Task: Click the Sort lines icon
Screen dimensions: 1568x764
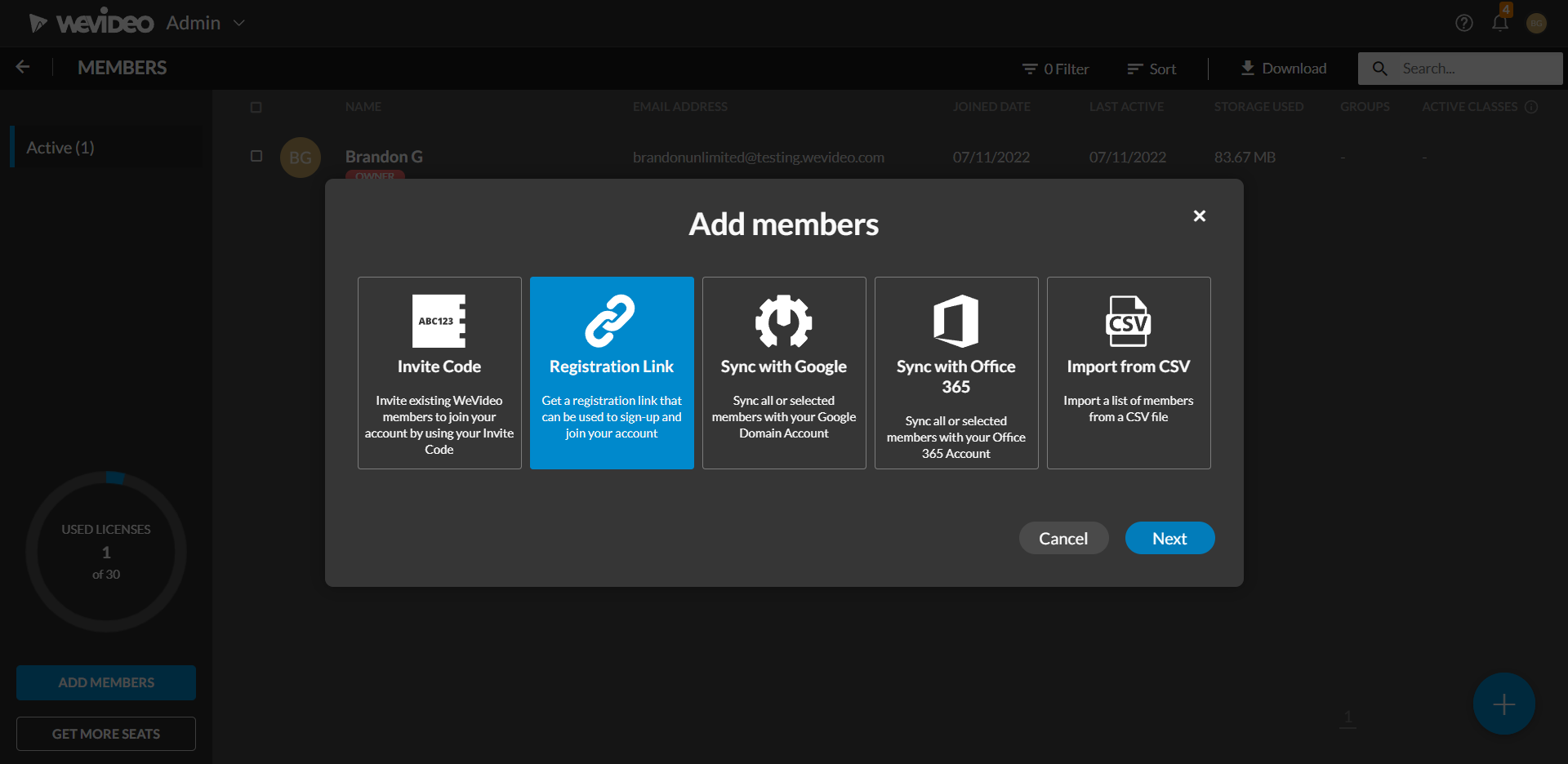Action: pos(1134,69)
